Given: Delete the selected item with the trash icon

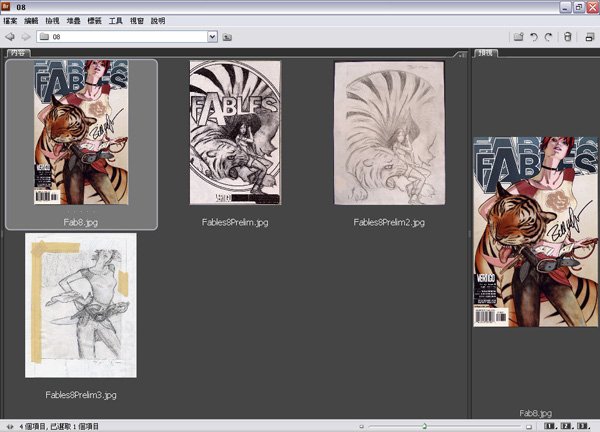Looking at the screenshot, I should 568,37.
